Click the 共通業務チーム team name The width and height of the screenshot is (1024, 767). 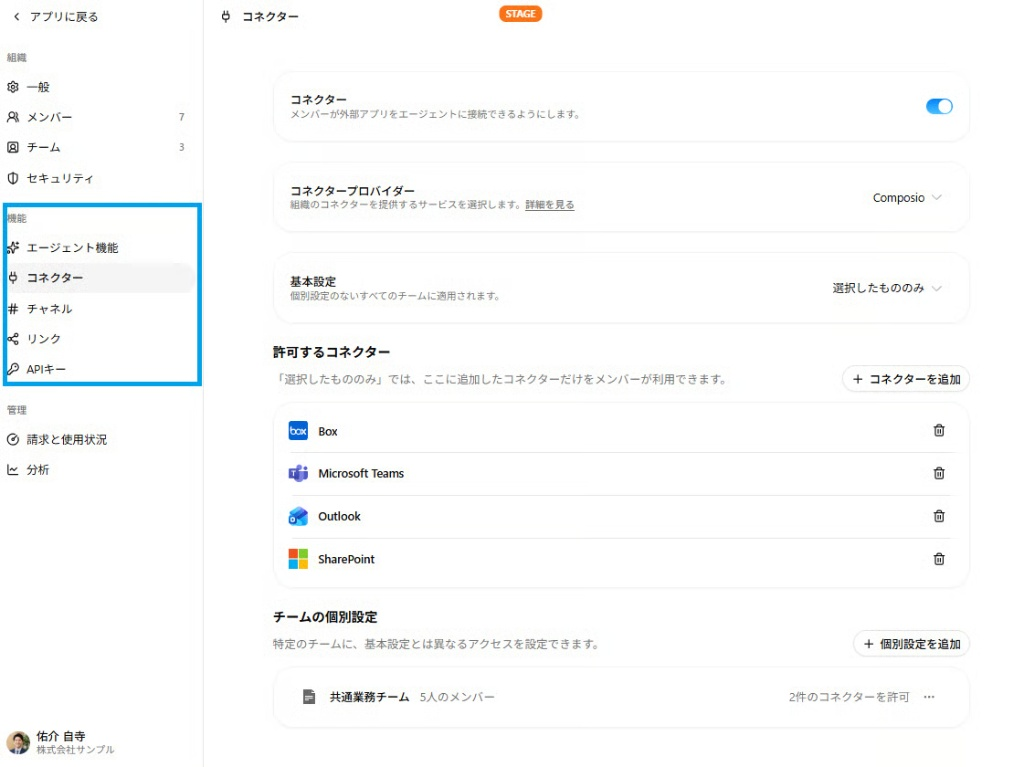click(x=369, y=697)
